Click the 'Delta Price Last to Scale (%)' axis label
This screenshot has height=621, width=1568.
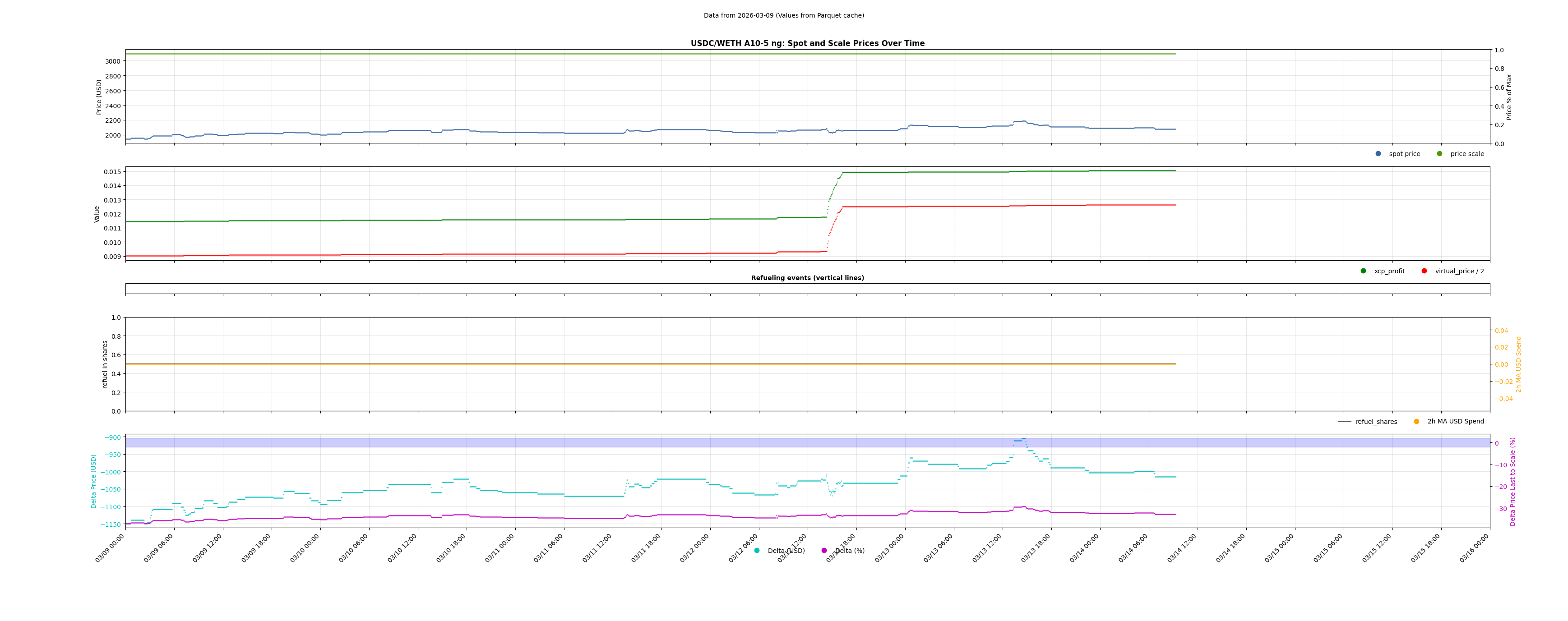tap(1512, 481)
